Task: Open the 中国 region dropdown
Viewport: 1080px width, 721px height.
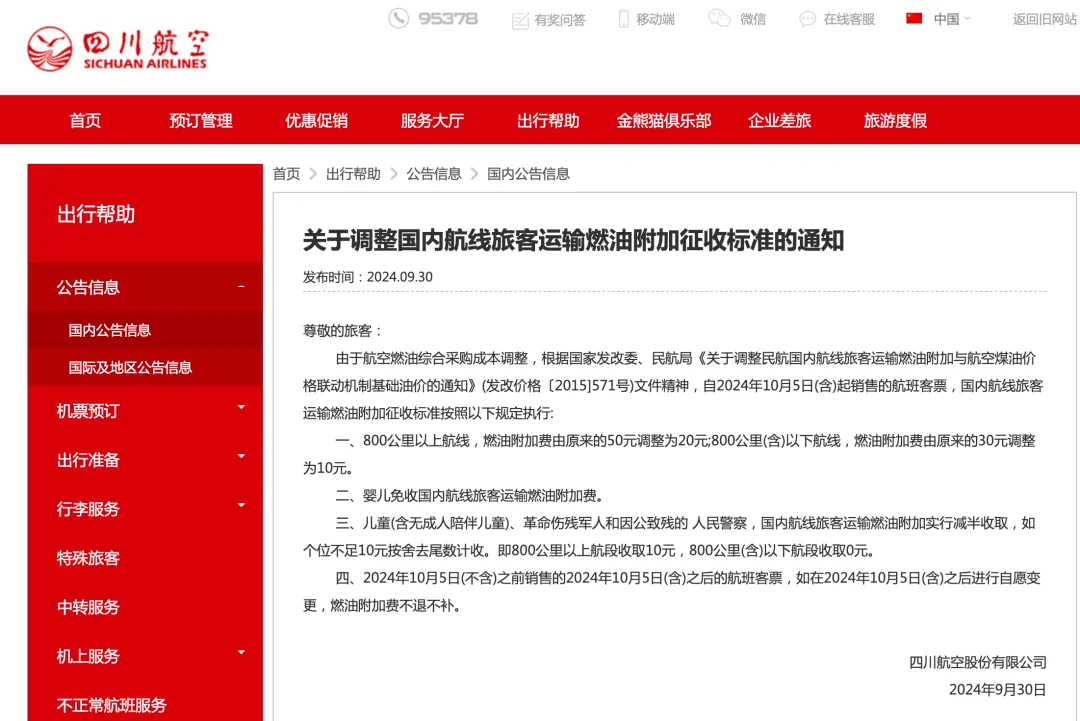Action: click(944, 18)
